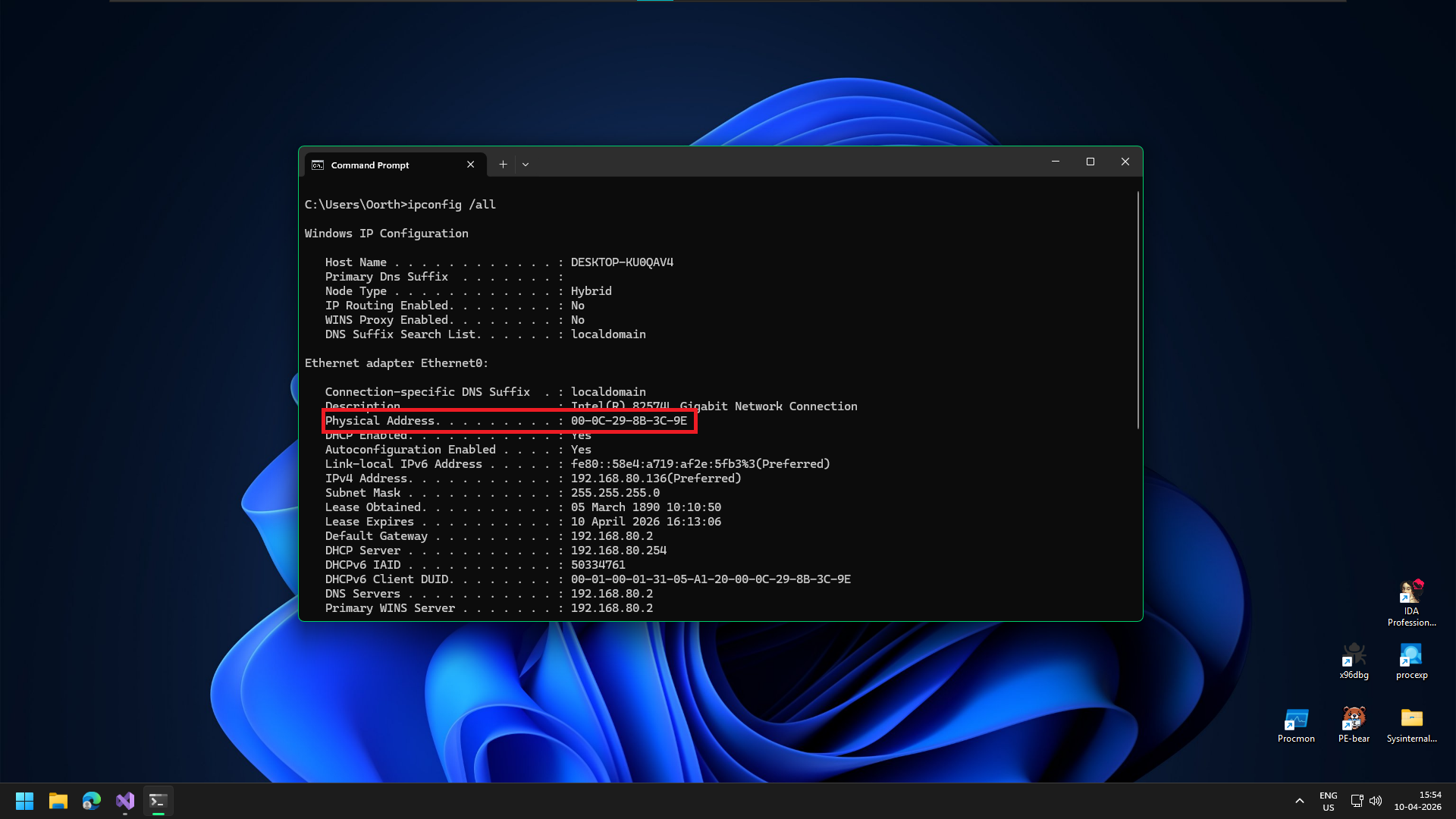The height and width of the screenshot is (819, 1456).
Task: Click the clock and date display
Action: (1417, 801)
